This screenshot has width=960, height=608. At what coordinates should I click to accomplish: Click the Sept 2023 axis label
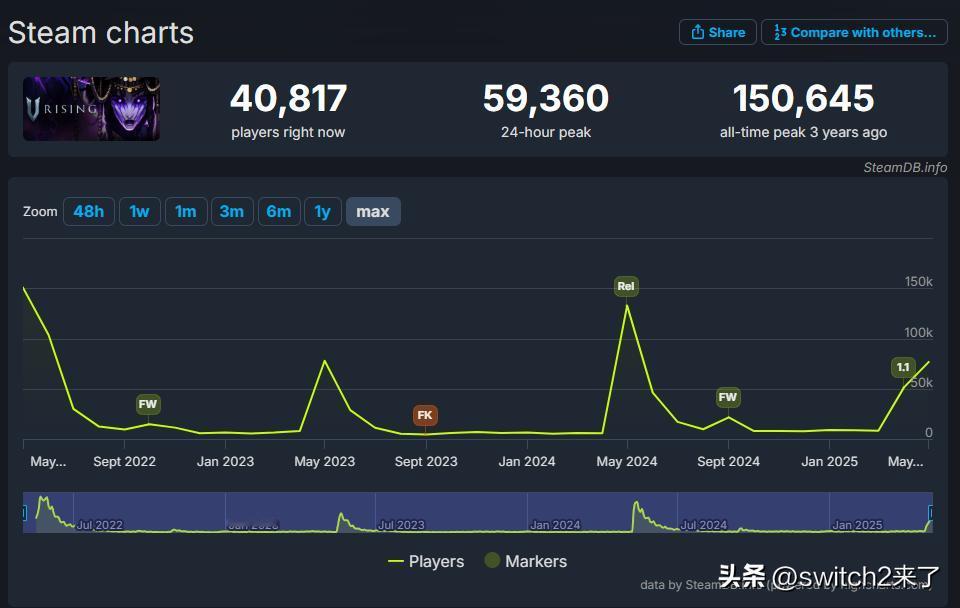pos(426,462)
